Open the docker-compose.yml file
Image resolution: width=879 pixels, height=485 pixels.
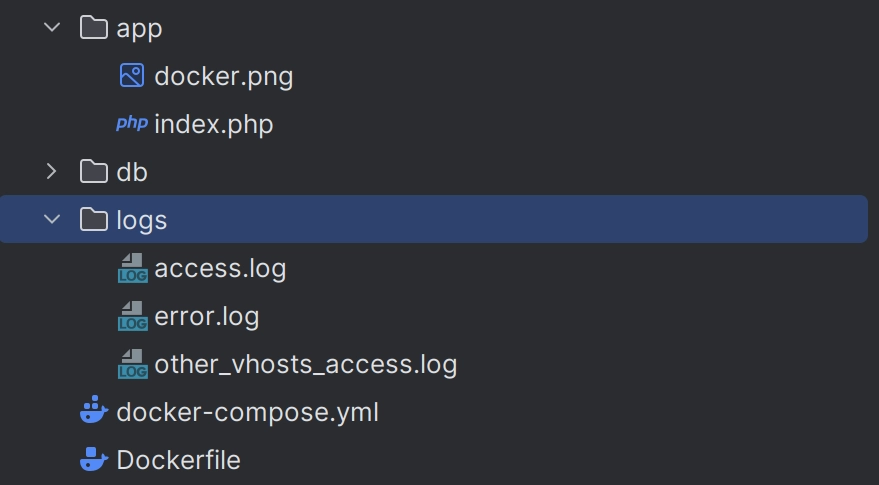(x=247, y=412)
